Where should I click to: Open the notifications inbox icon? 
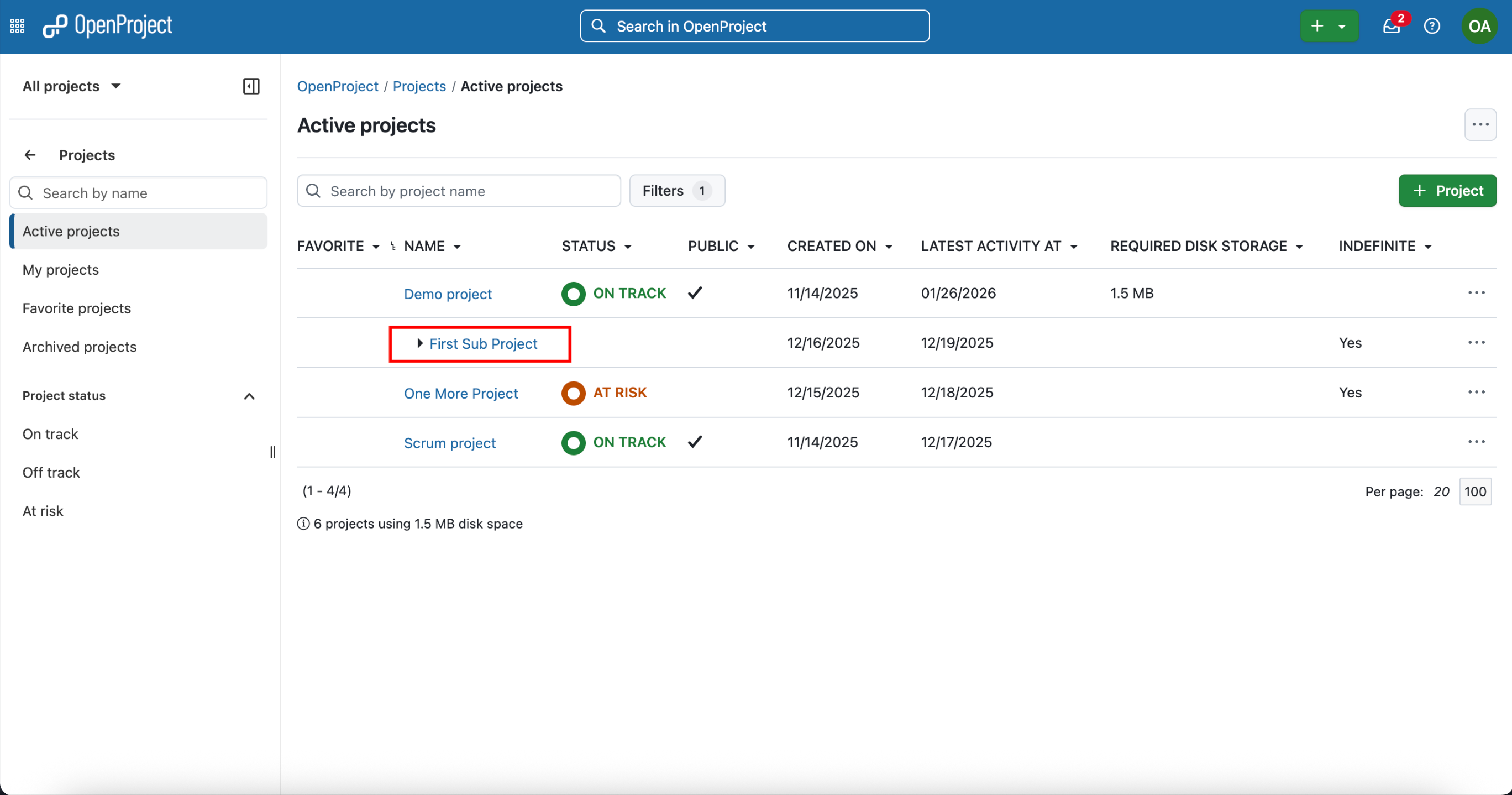1391,26
